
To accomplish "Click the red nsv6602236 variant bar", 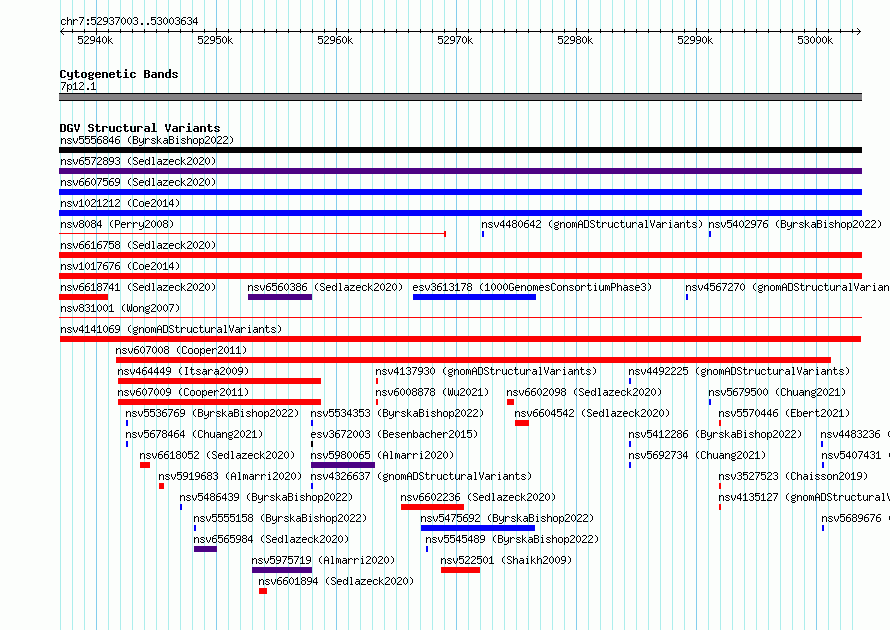I will (433, 507).
